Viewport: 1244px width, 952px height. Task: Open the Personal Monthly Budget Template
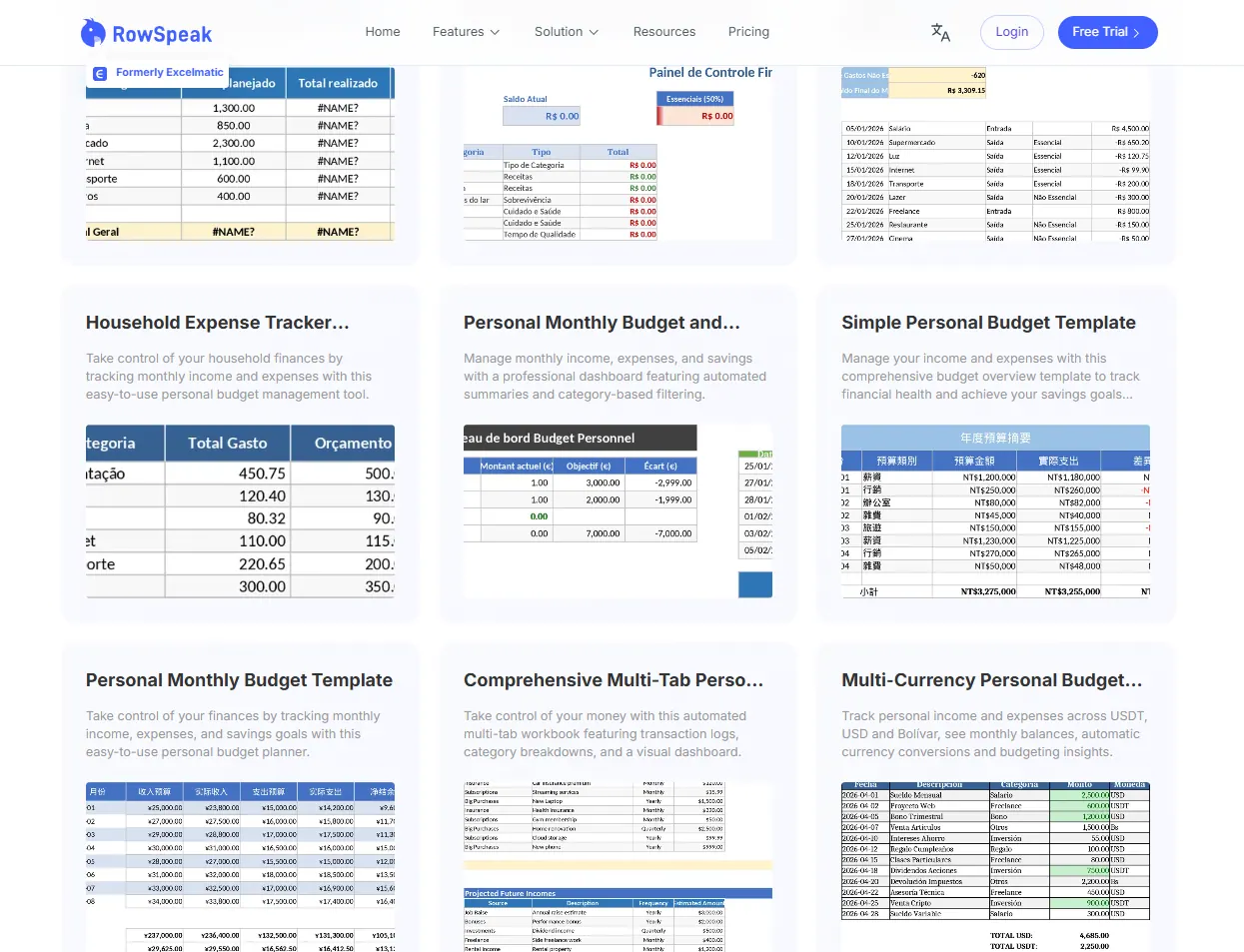pos(239,680)
